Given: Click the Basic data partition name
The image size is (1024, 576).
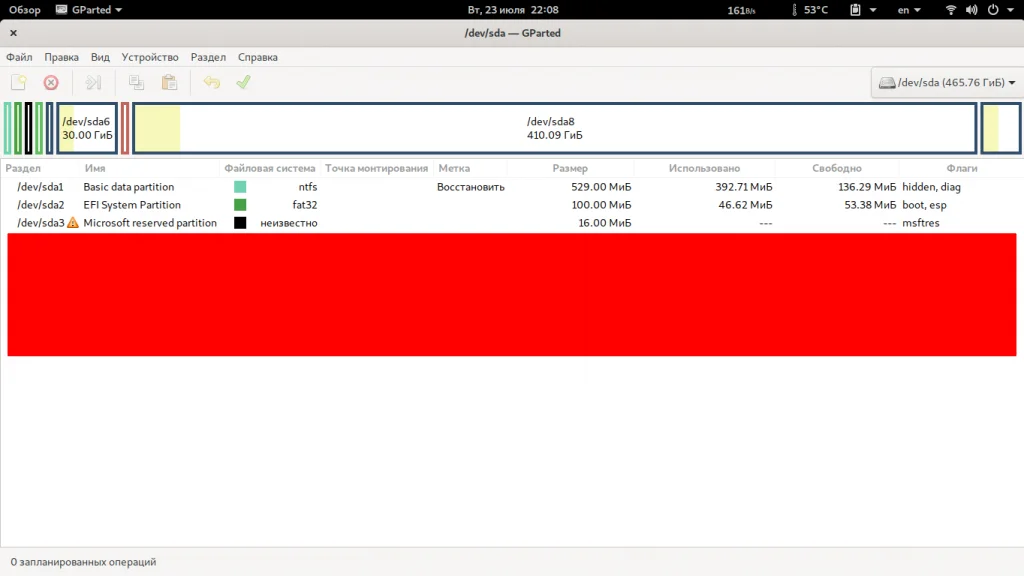Looking at the screenshot, I should [129, 187].
